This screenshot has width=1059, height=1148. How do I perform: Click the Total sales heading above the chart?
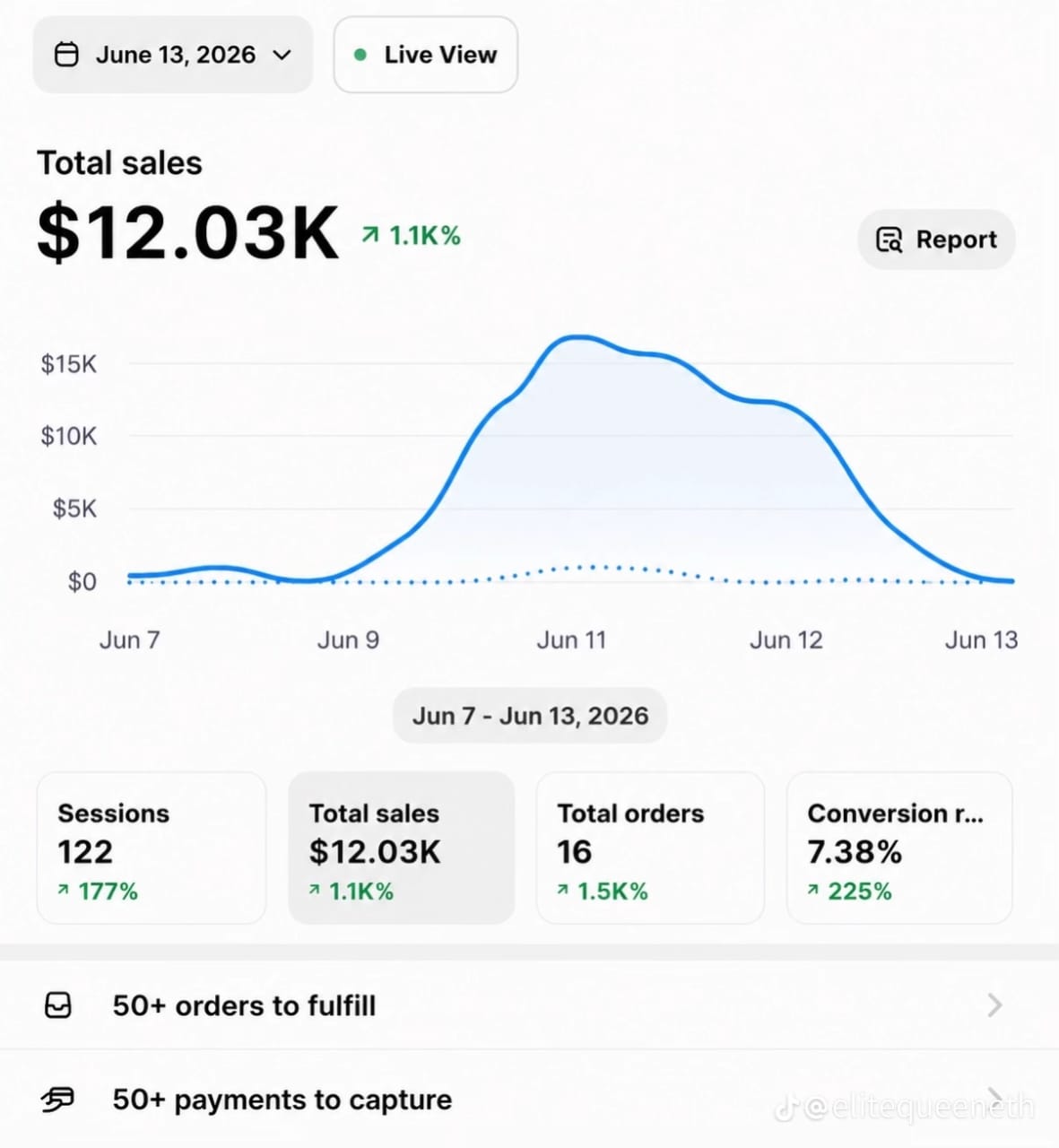pyautogui.click(x=119, y=163)
